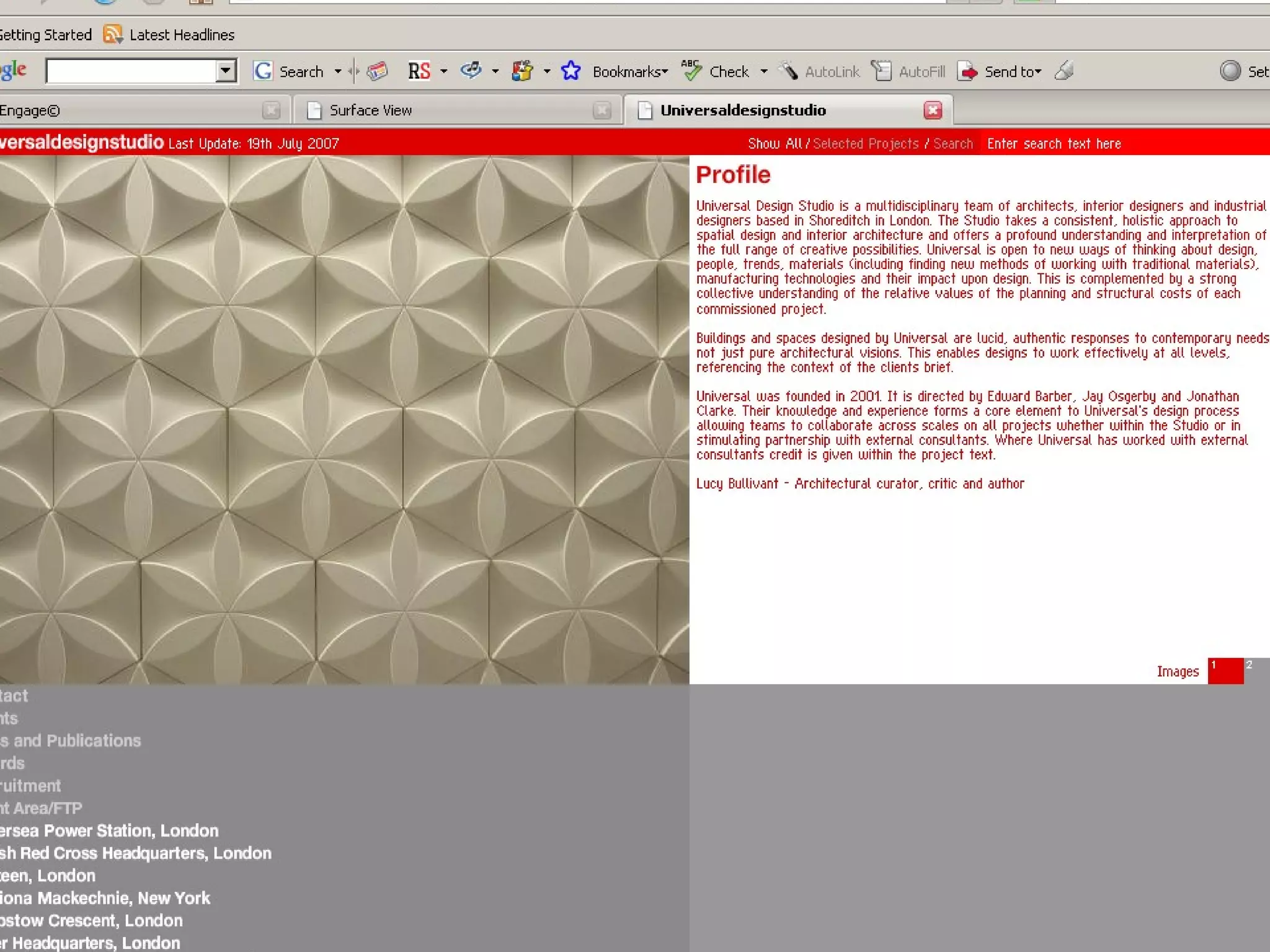The image size is (1270, 952).
Task: Click the Google Search toolbar button
Action: click(x=288, y=72)
